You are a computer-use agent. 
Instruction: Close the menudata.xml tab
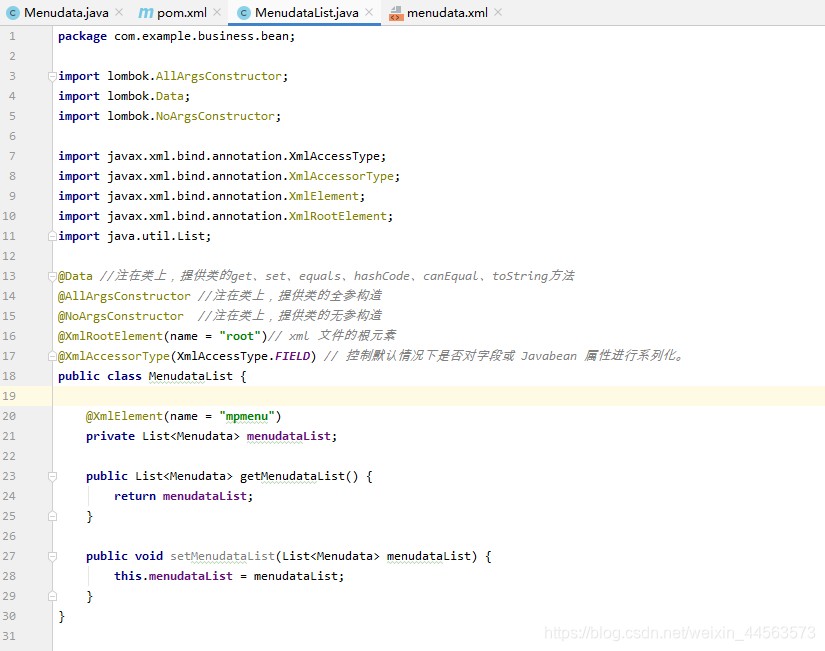[498, 12]
